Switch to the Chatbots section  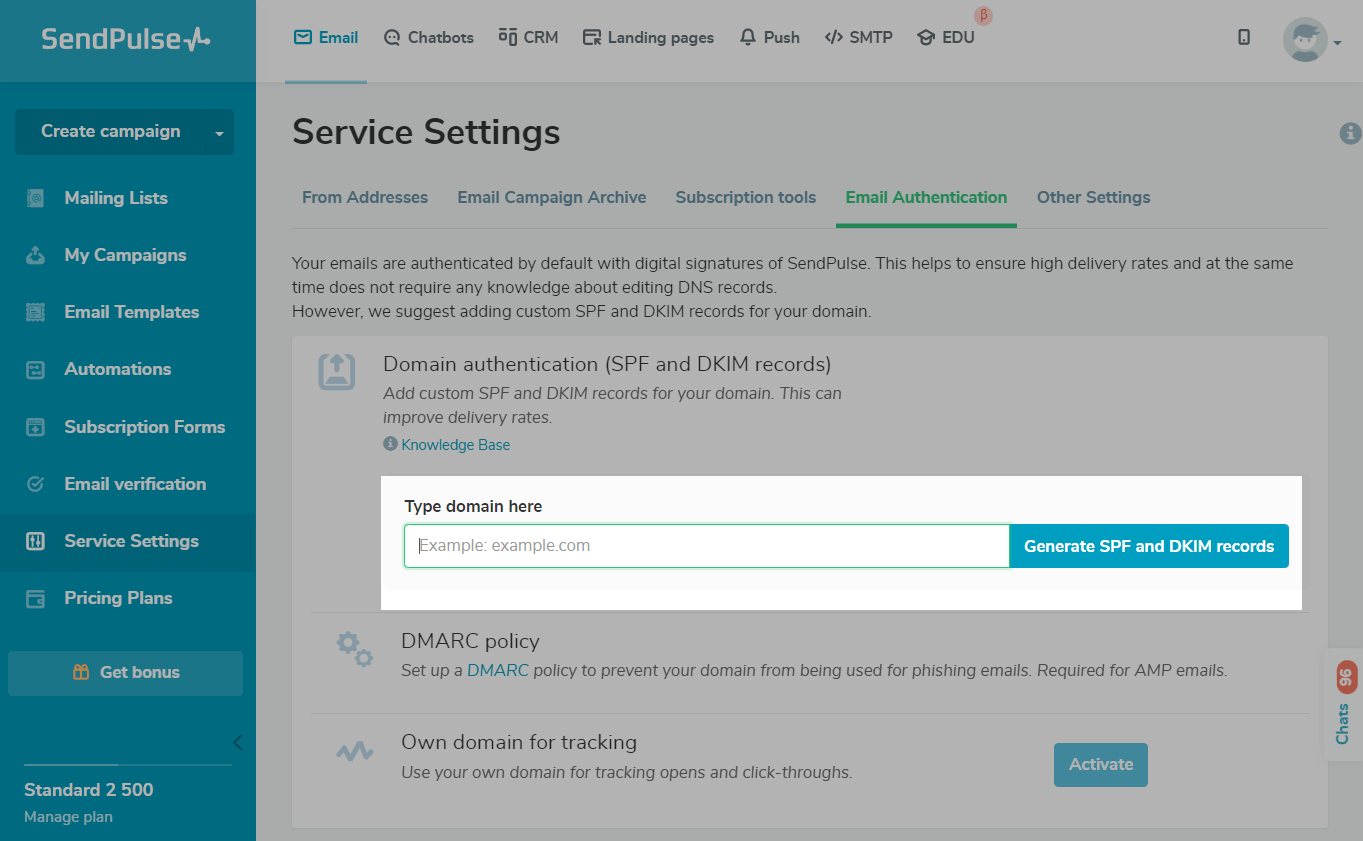[429, 38]
